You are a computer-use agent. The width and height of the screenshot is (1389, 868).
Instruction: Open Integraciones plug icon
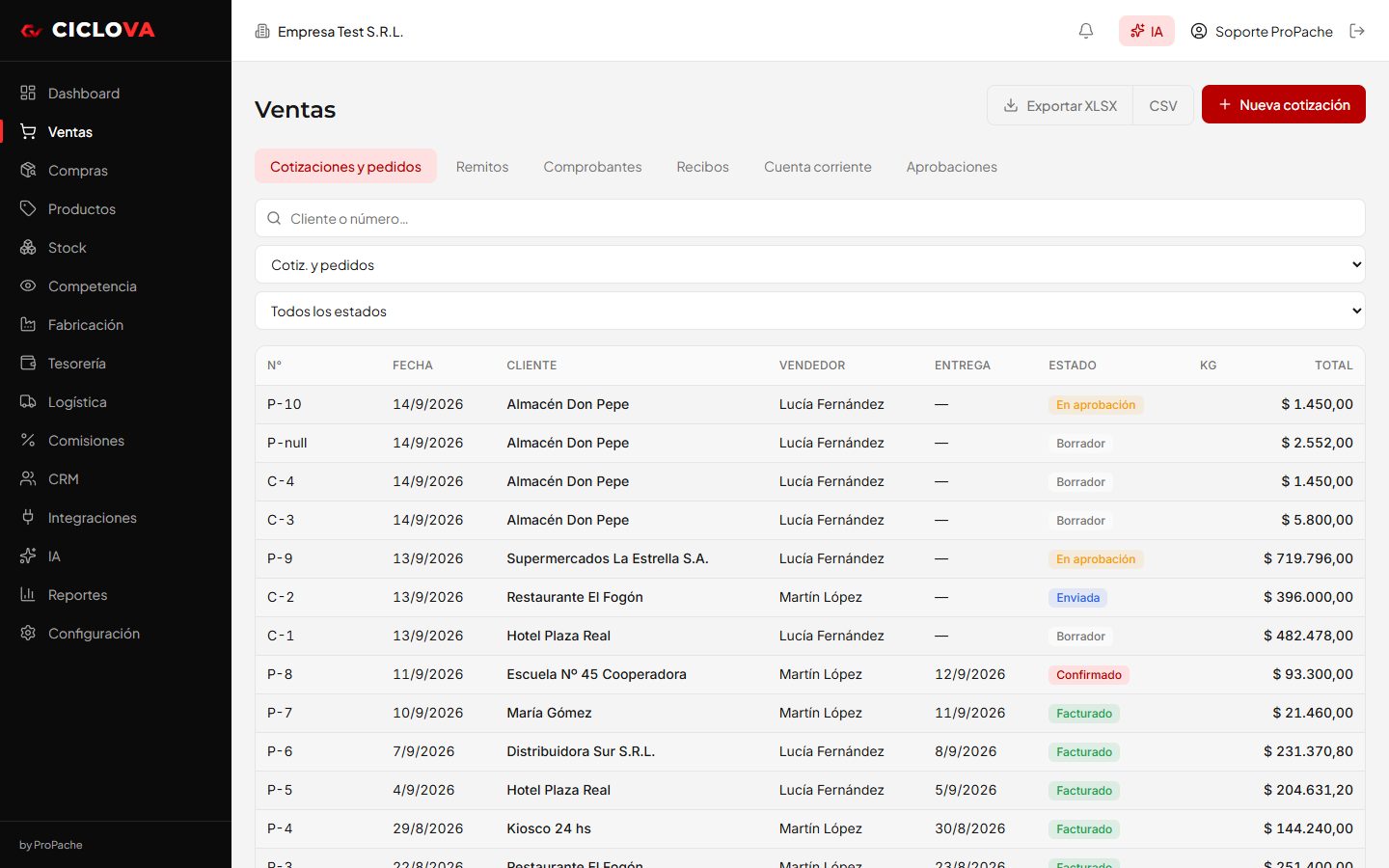click(28, 517)
